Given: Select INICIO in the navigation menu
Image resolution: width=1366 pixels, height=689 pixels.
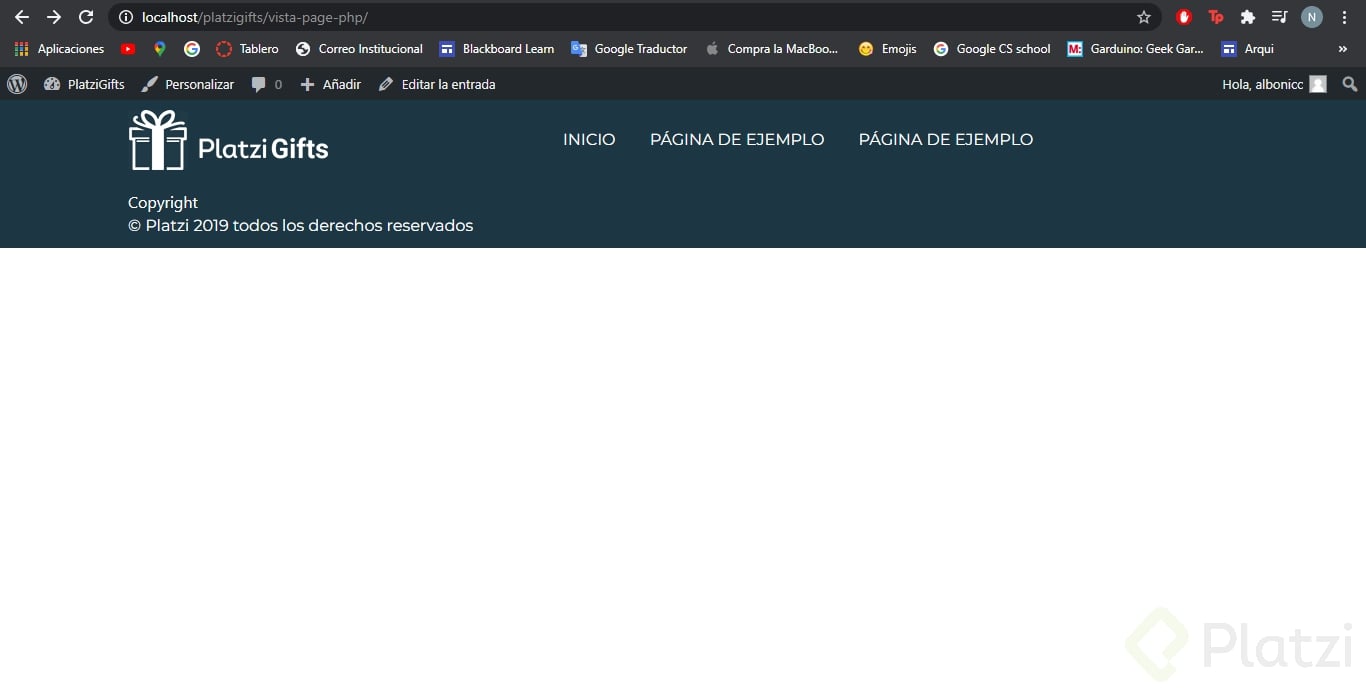Looking at the screenshot, I should pyautogui.click(x=589, y=139).
